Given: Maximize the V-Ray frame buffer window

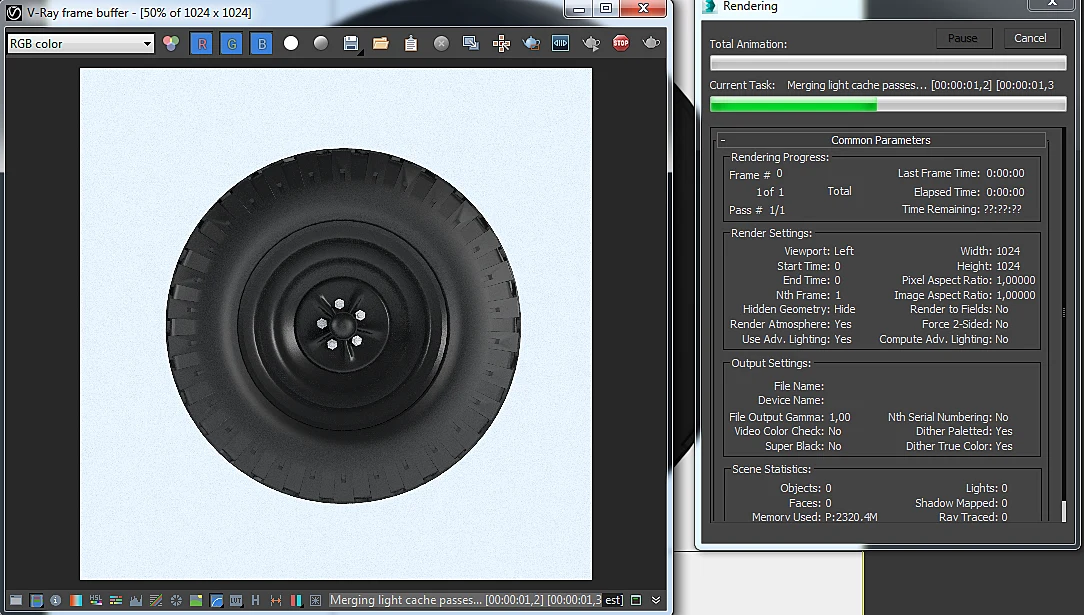Looking at the screenshot, I should [x=606, y=8].
